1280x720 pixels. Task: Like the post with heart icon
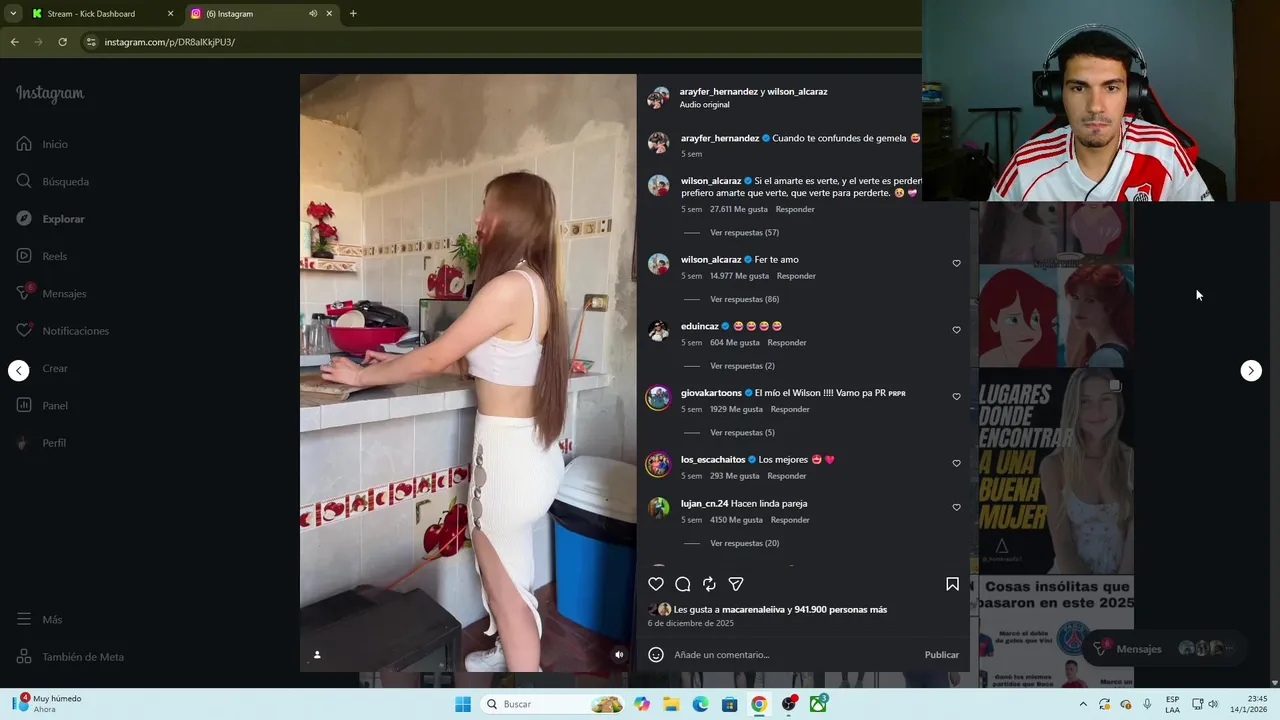click(x=656, y=584)
